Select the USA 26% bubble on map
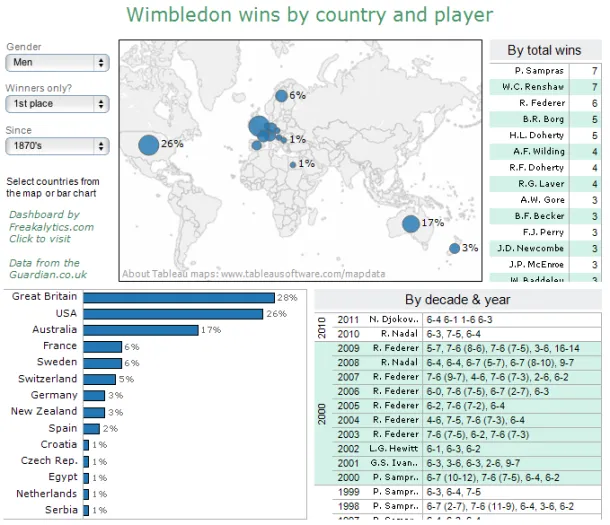Image resolution: width=610 pixels, height=525 pixels. click(x=149, y=145)
